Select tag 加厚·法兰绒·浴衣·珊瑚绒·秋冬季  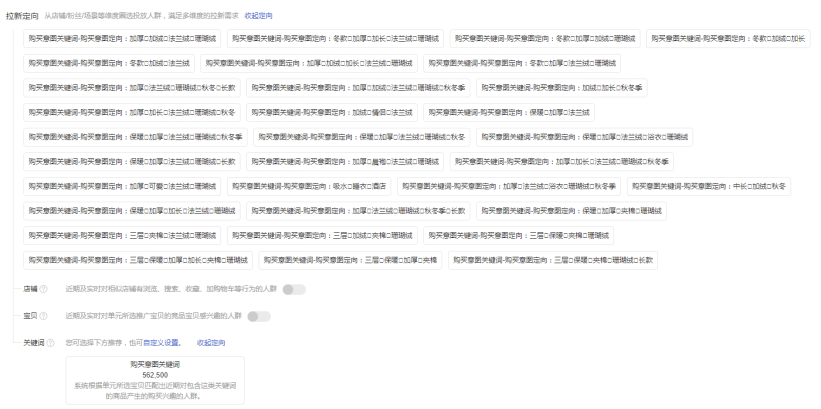tap(509, 186)
